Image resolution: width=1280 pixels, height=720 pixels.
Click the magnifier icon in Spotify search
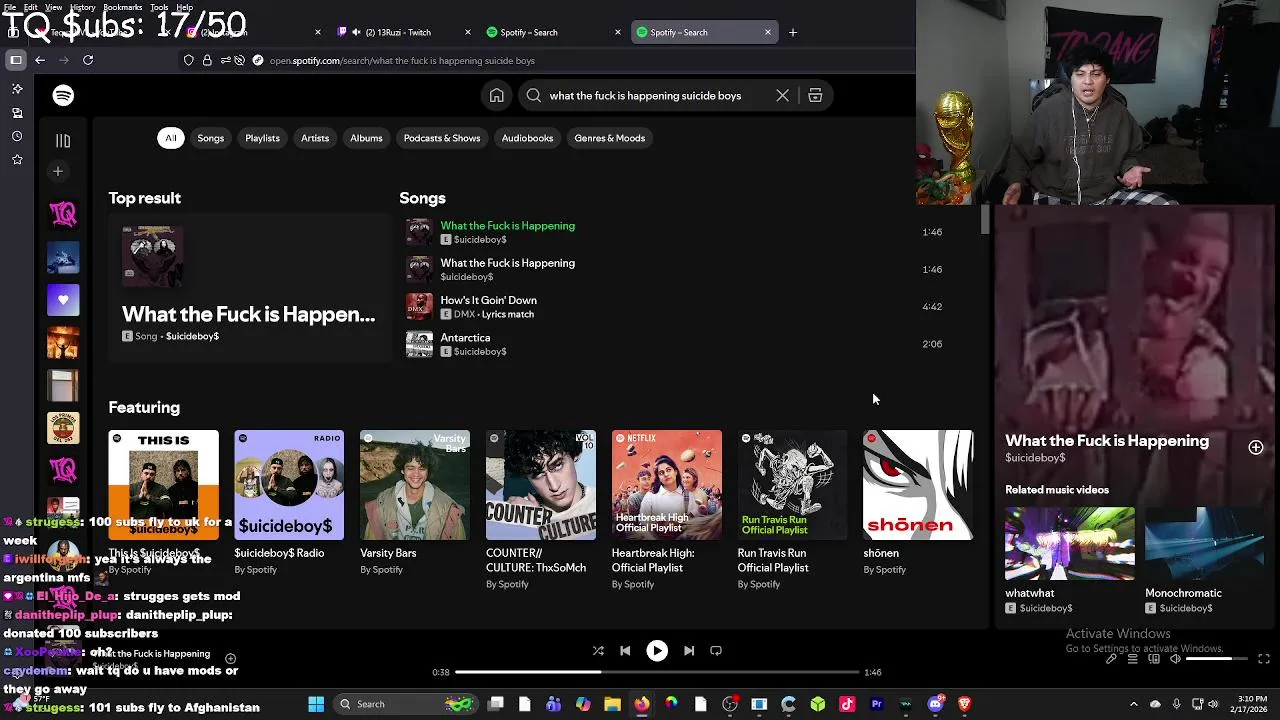[x=534, y=96]
